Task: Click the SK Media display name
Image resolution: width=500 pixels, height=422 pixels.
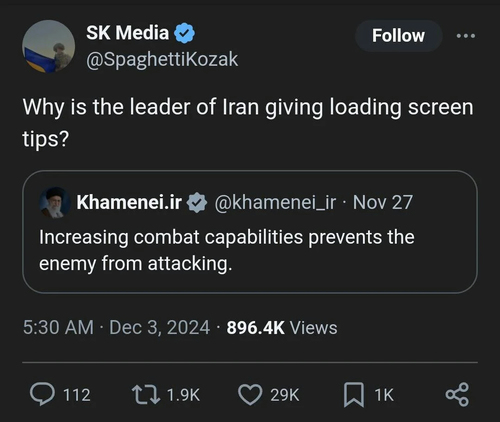Action: pos(128,33)
